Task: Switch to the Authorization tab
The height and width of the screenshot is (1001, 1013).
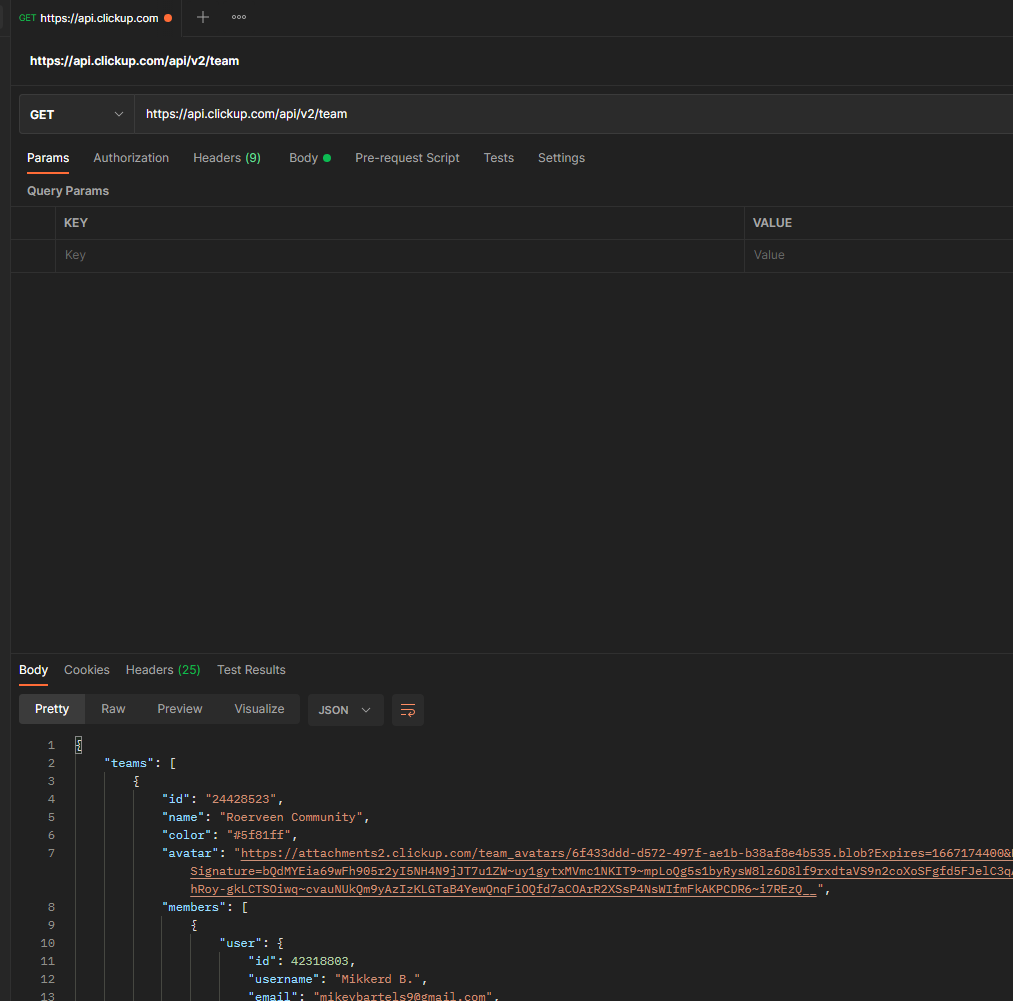Action: pyautogui.click(x=131, y=158)
